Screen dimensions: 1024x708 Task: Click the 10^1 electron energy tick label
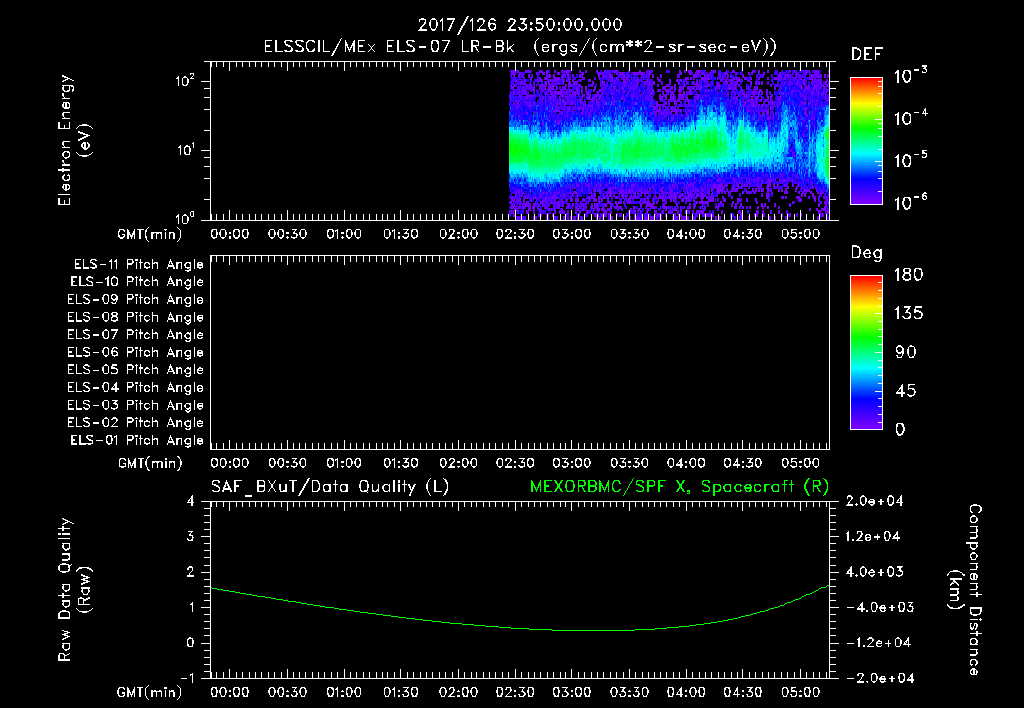185,150
